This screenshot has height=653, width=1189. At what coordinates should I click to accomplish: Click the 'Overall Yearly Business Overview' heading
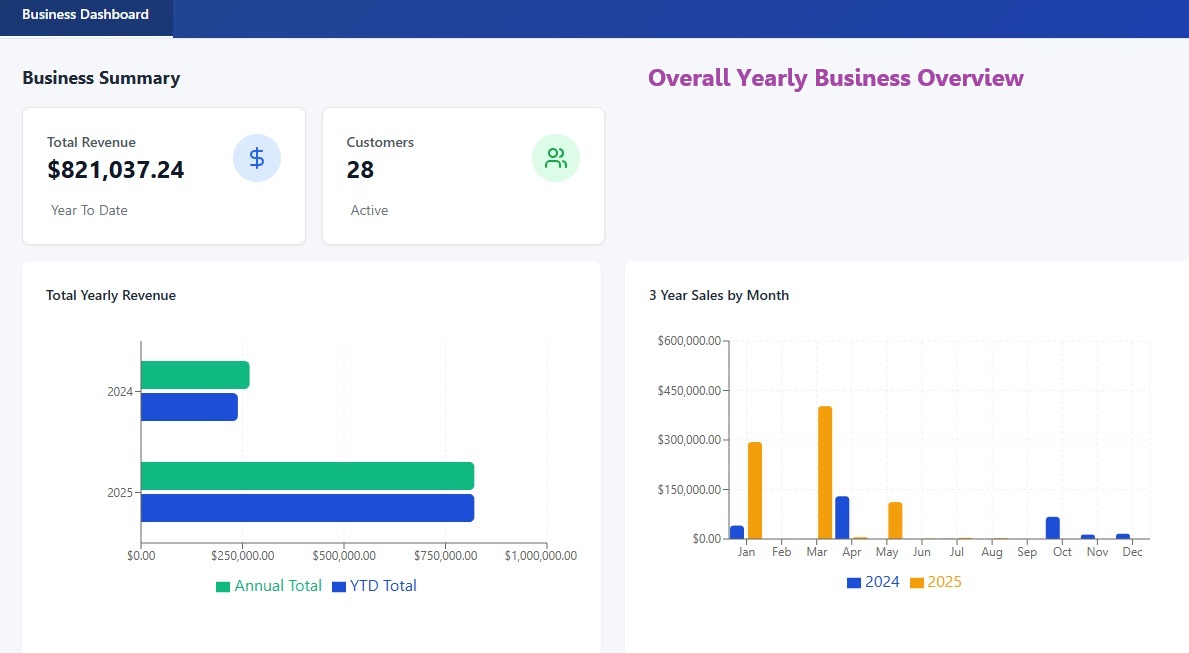[x=836, y=78]
